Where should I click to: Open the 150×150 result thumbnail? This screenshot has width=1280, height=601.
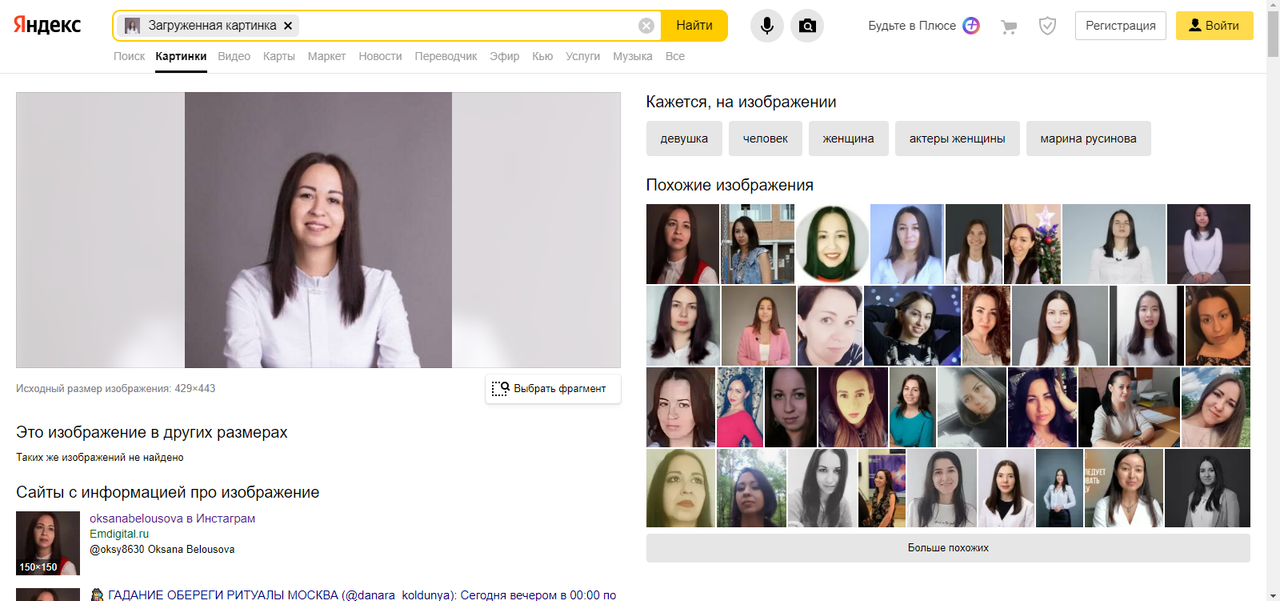[x=48, y=543]
